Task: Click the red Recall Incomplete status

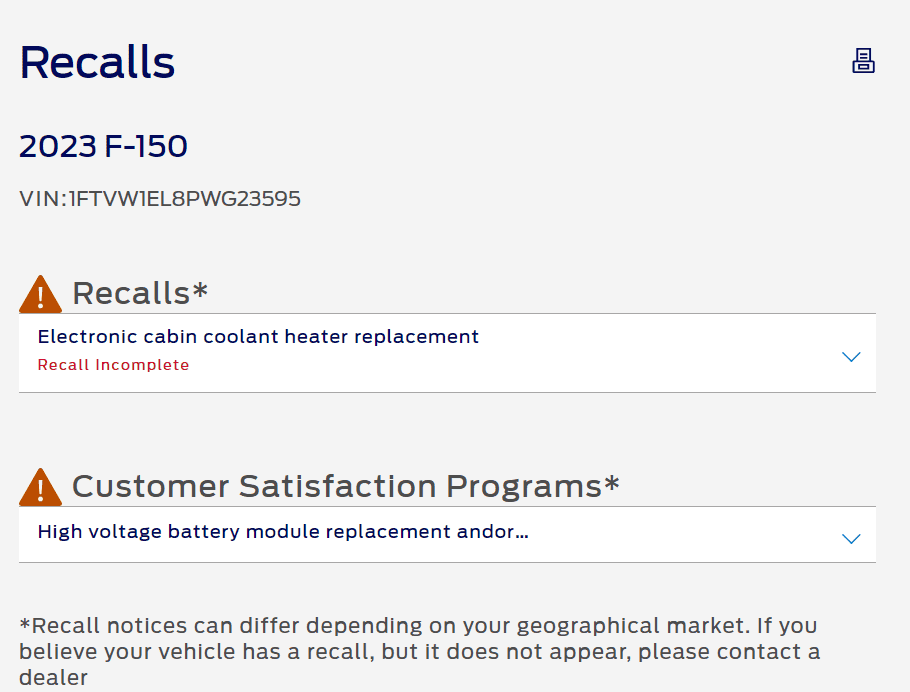Action: pos(113,365)
